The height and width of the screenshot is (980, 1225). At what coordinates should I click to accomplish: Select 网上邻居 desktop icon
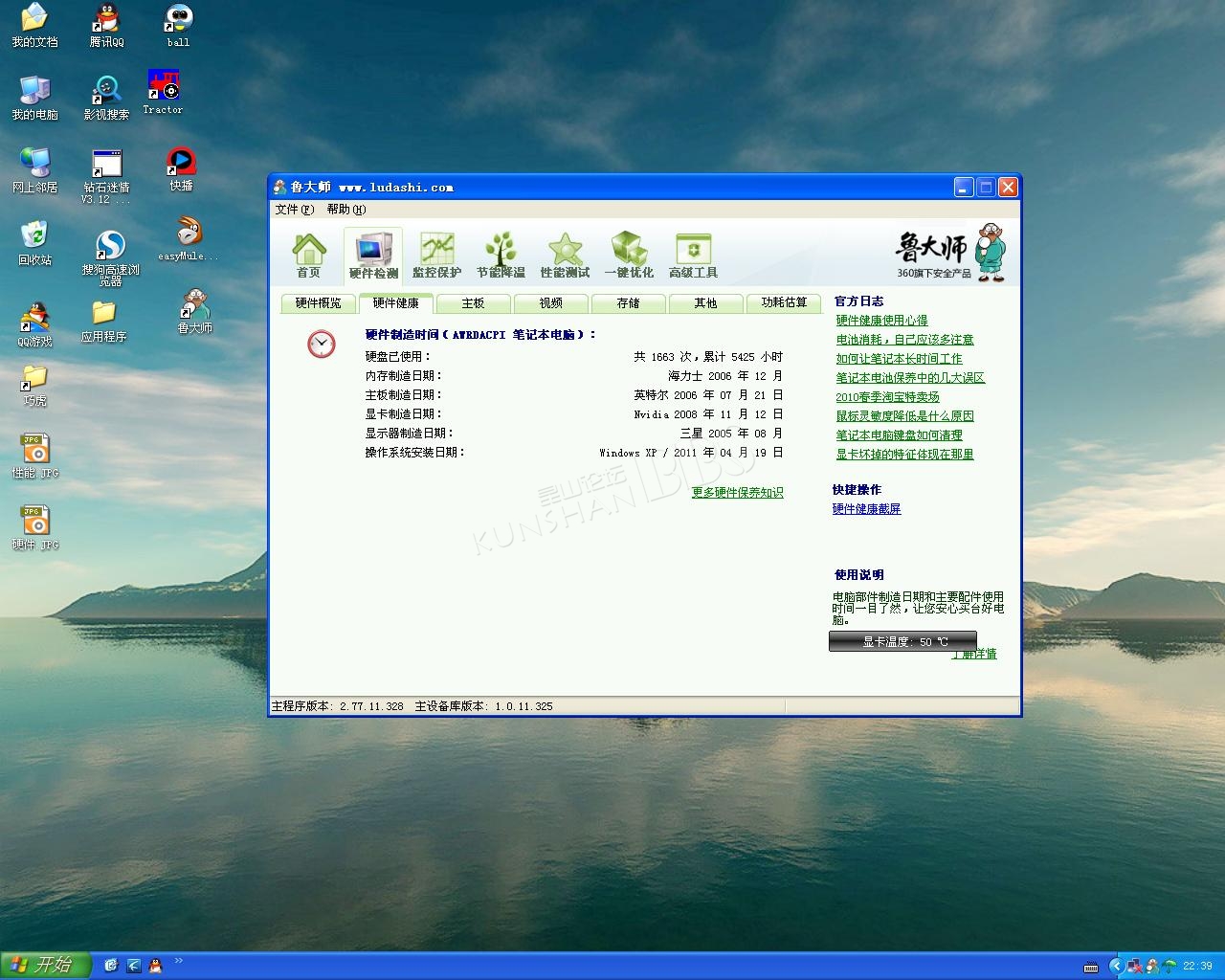coord(34,170)
